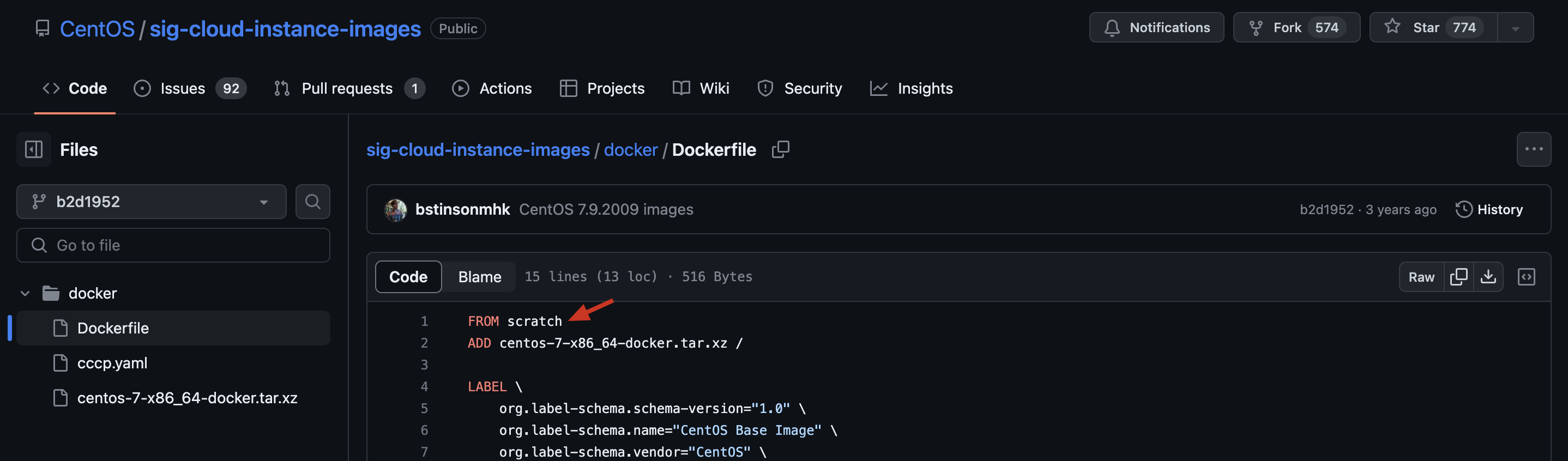The width and height of the screenshot is (1568, 461).
Task: Collapse the Files side panel icon
Action: 33,149
